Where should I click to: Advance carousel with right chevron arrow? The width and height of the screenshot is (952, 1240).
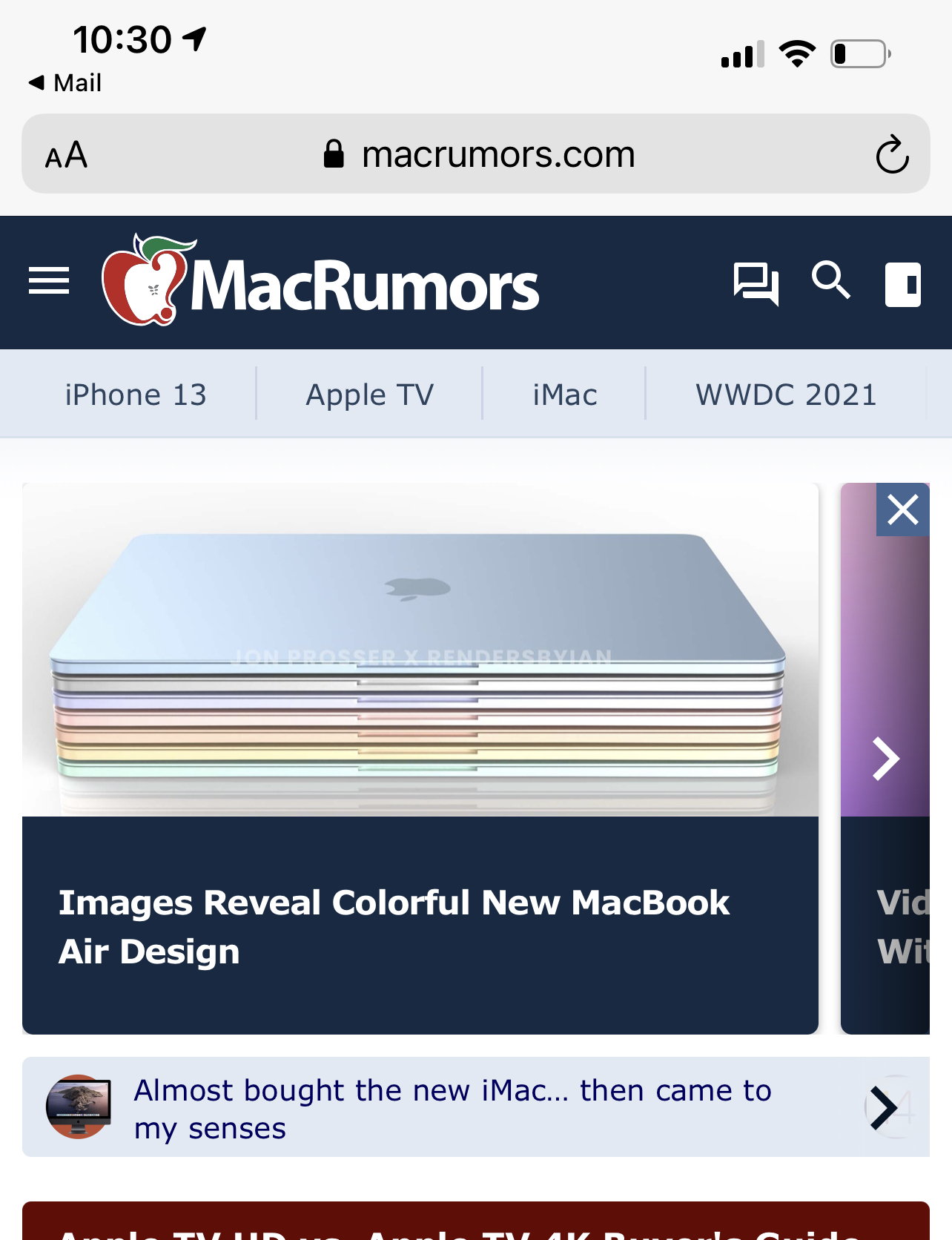(x=886, y=759)
